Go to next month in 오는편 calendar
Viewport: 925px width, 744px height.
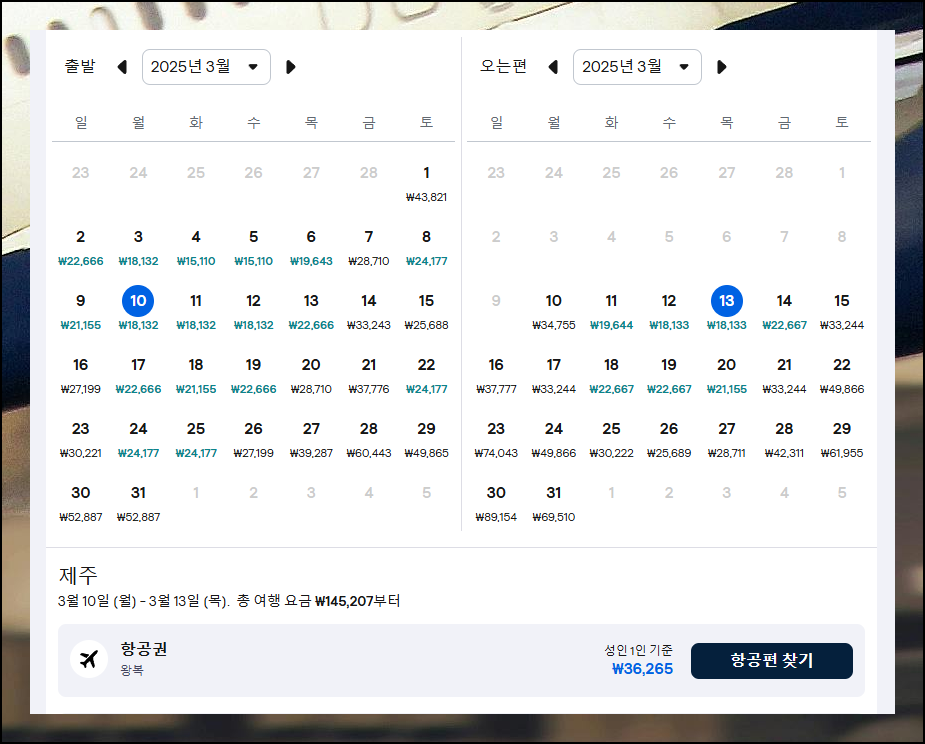tap(721, 67)
